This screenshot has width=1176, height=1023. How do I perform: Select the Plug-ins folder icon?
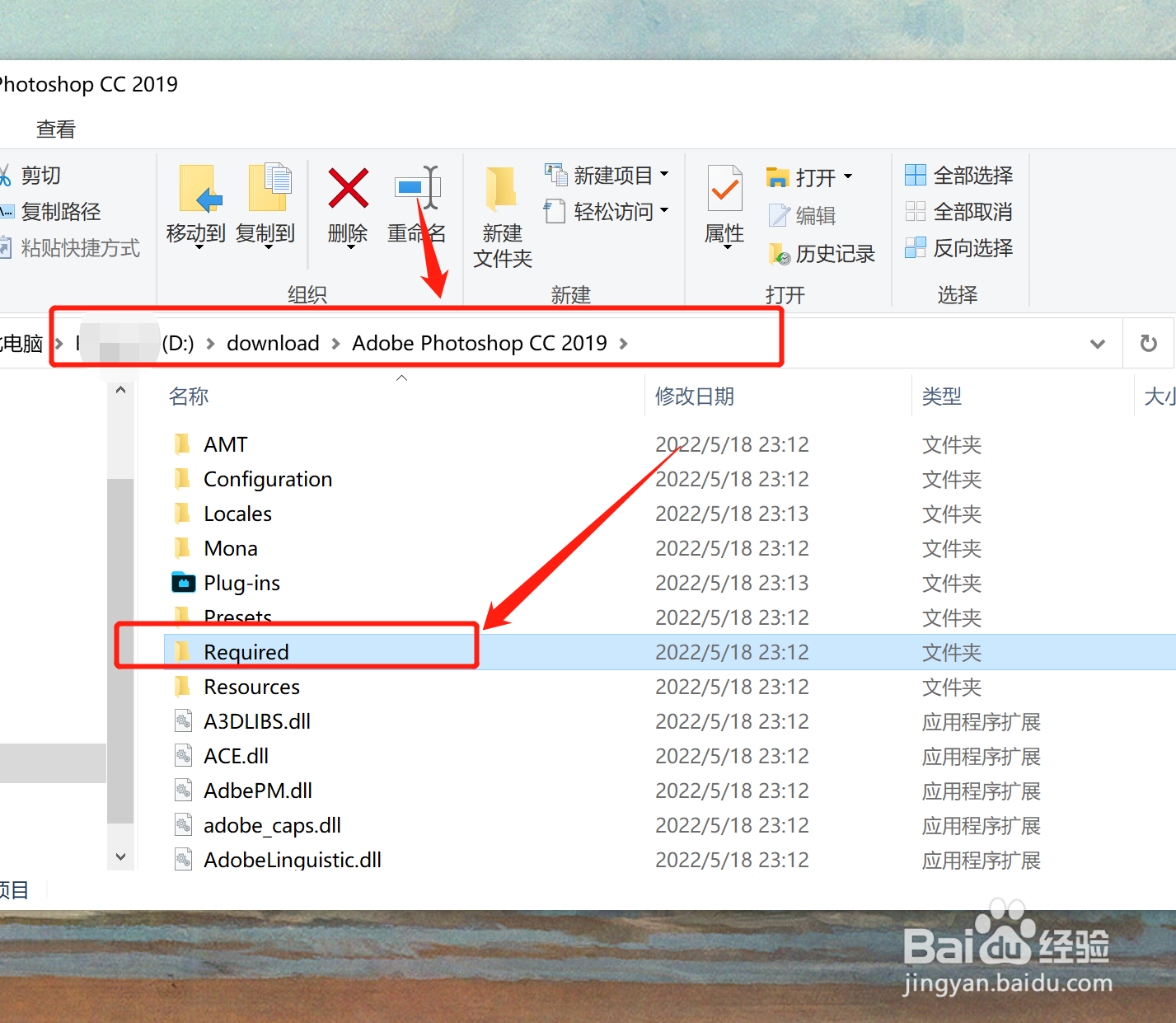(x=183, y=583)
